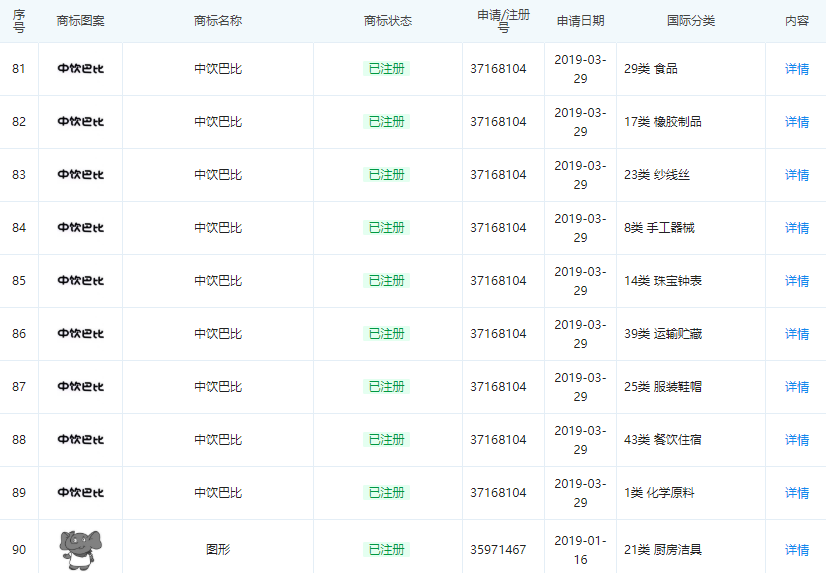View 详情 of 8类 手工器械 entry
Viewport: 826px width, 573px height.
click(796, 228)
